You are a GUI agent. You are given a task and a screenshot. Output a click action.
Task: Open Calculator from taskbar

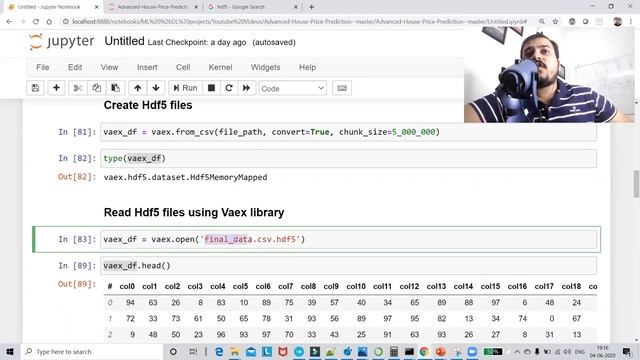(394, 351)
